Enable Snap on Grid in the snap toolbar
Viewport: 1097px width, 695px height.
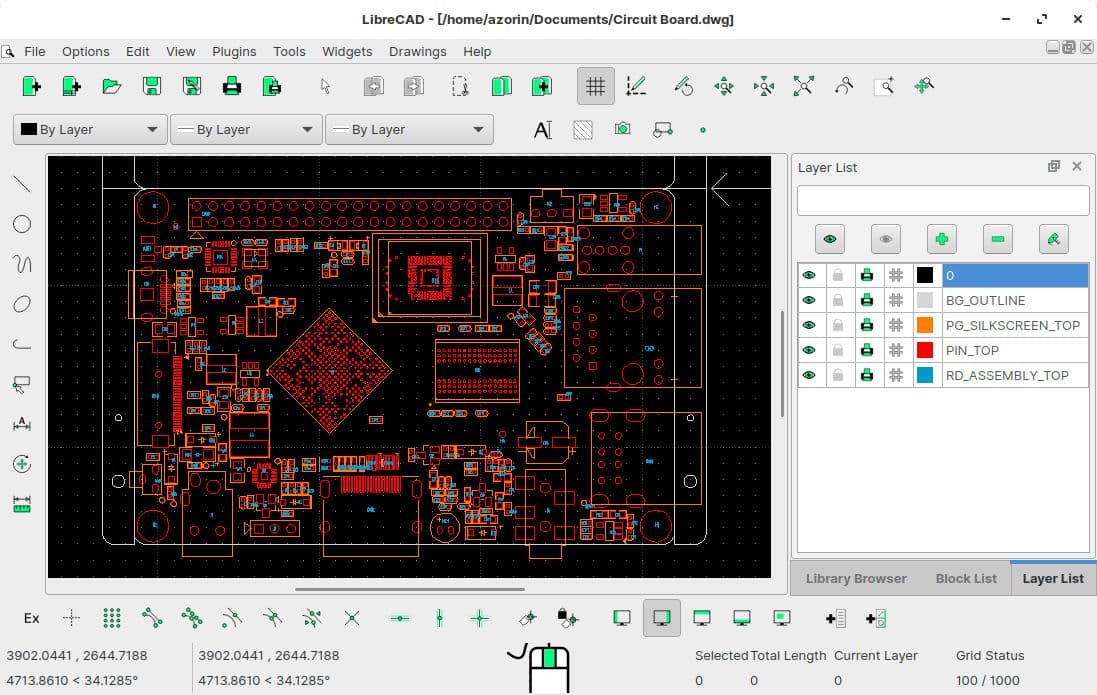coord(112,618)
